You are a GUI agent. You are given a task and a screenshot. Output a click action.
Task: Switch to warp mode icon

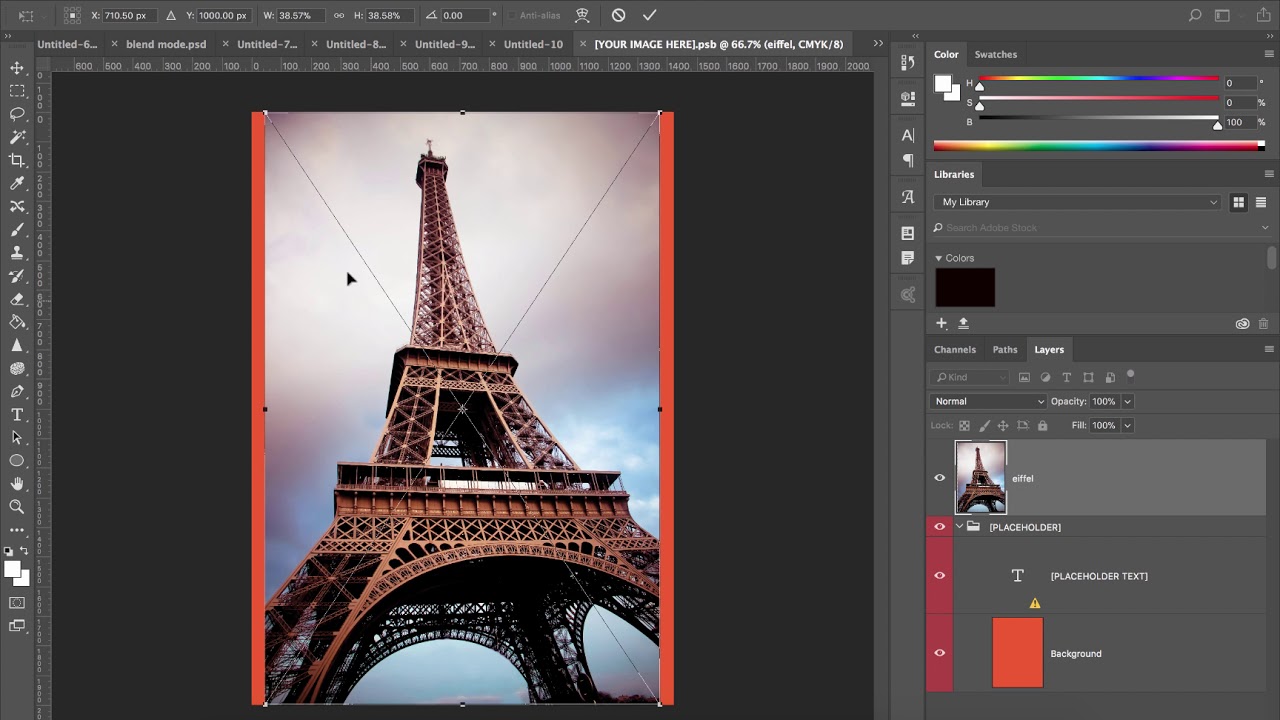point(583,15)
